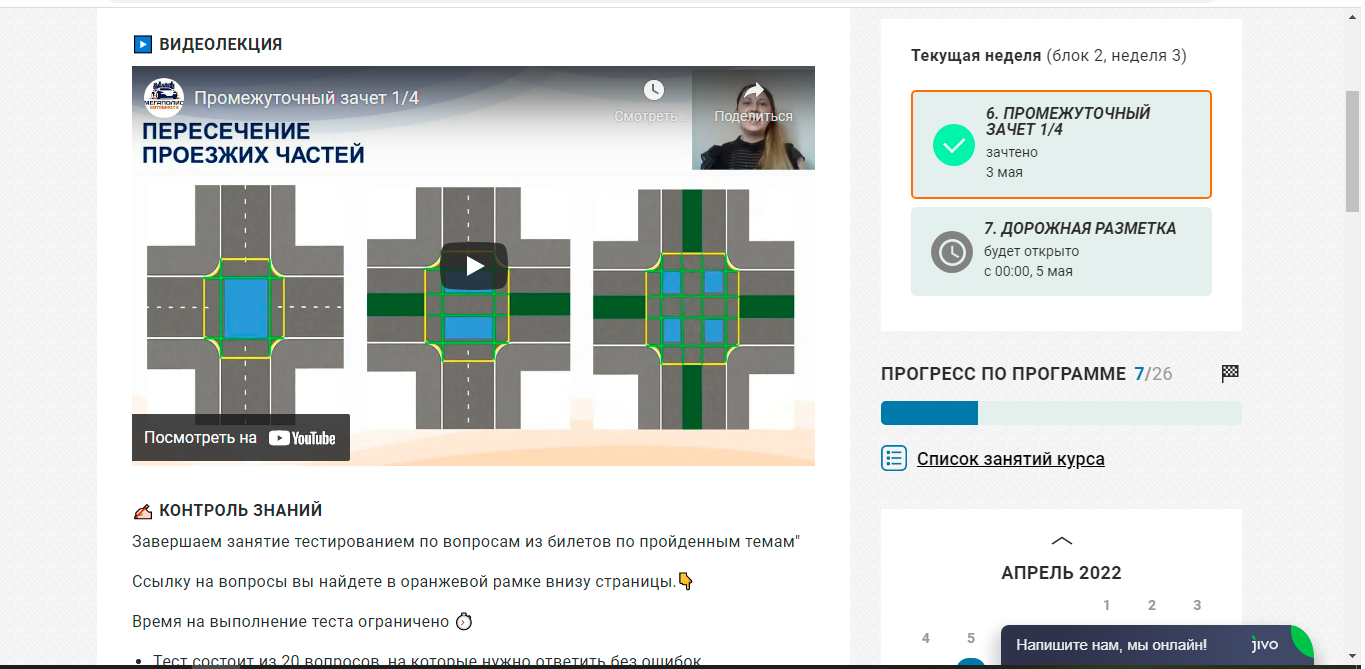This screenshot has width=1365, height=669.
Task: Select date 1 in April calendar
Action: (1106, 605)
